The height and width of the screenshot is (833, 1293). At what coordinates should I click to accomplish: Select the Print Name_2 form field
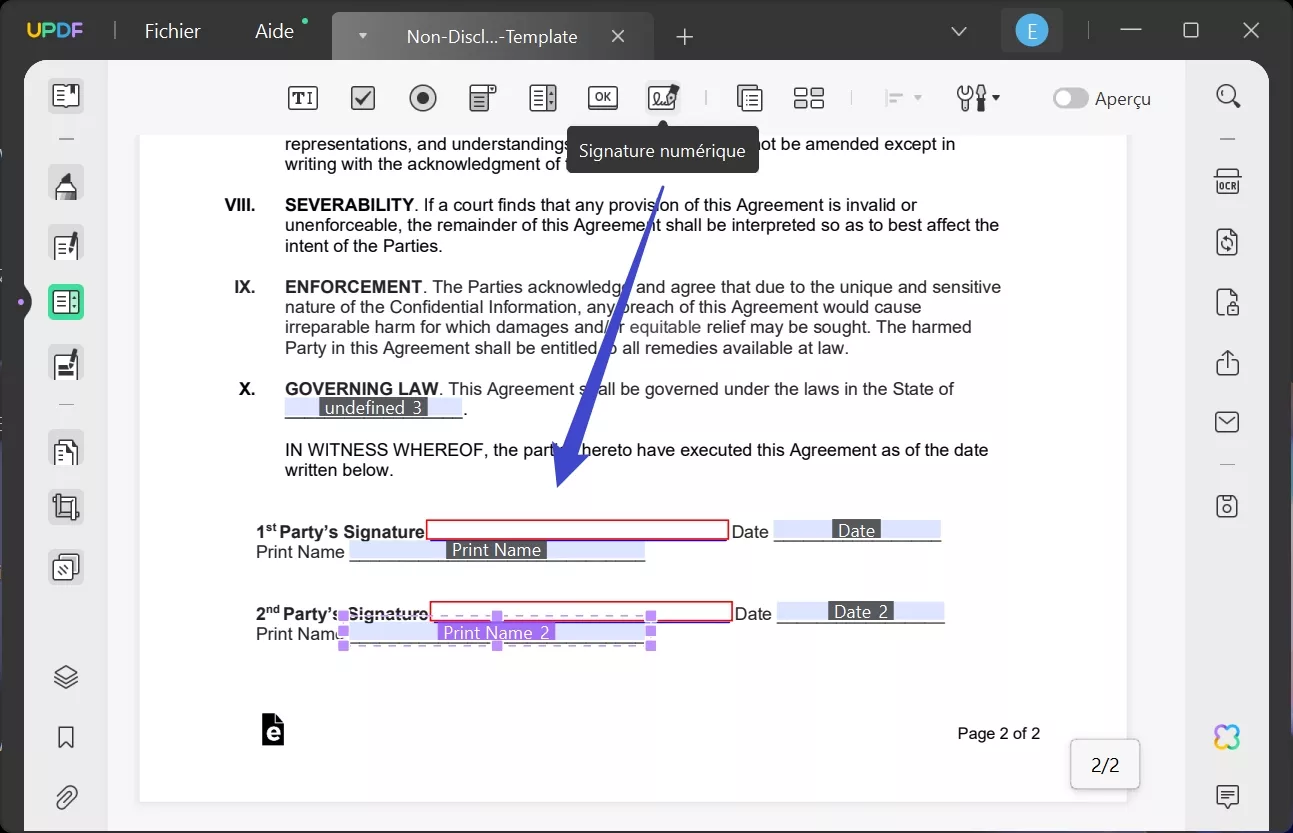click(x=497, y=632)
